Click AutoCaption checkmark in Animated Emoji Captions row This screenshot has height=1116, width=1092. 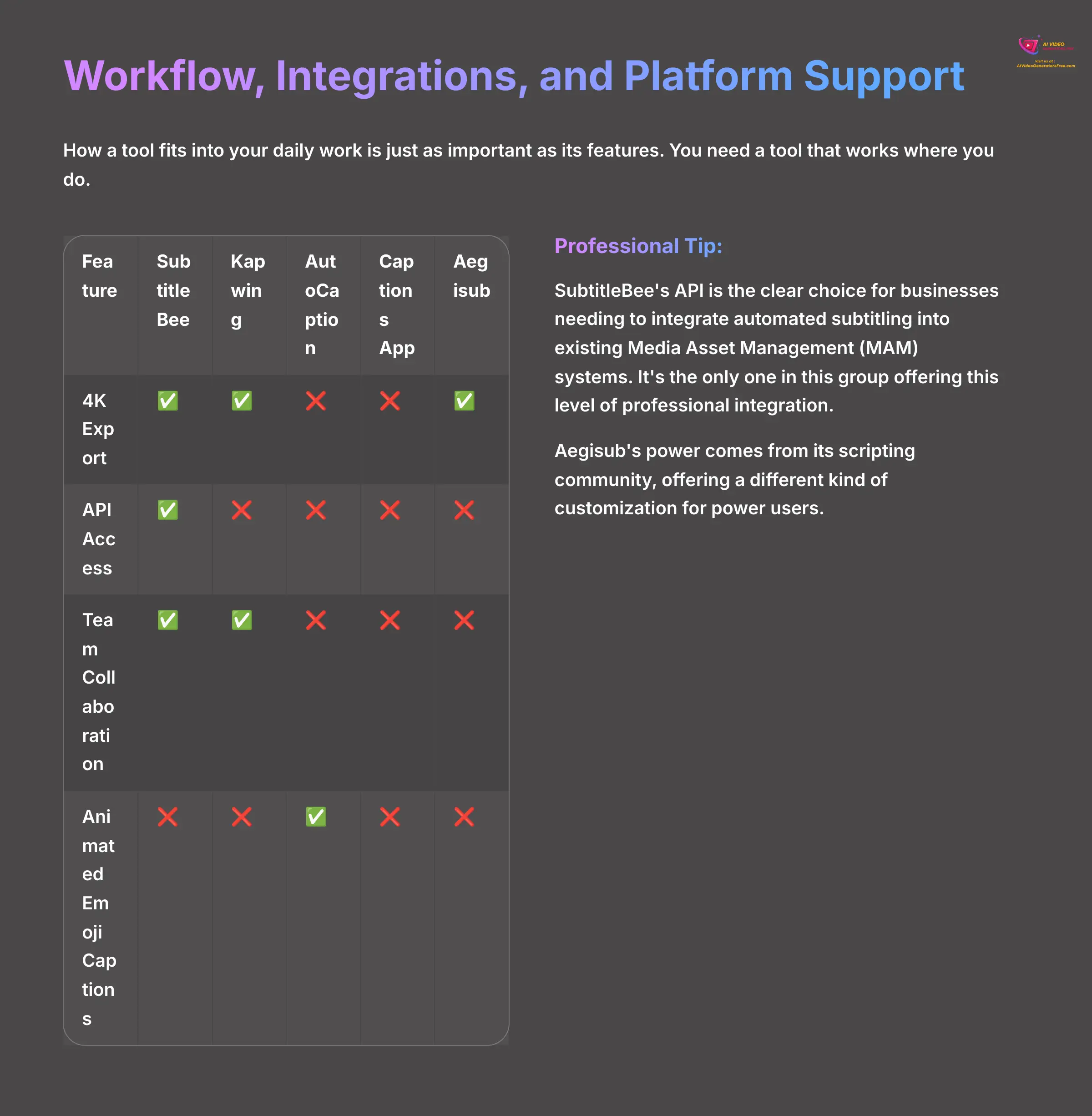316,817
